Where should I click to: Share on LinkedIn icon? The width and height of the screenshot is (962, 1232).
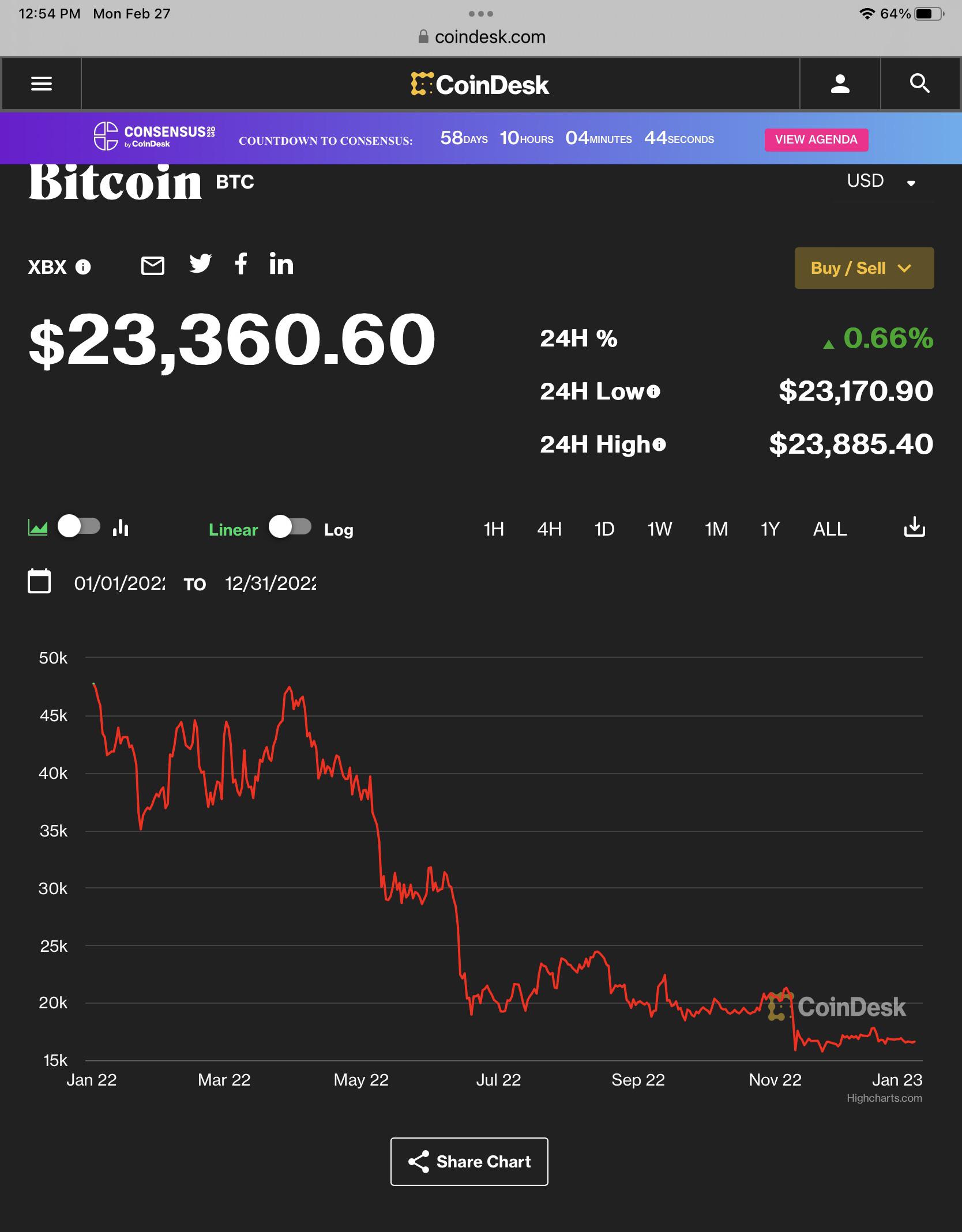click(281, 265)
